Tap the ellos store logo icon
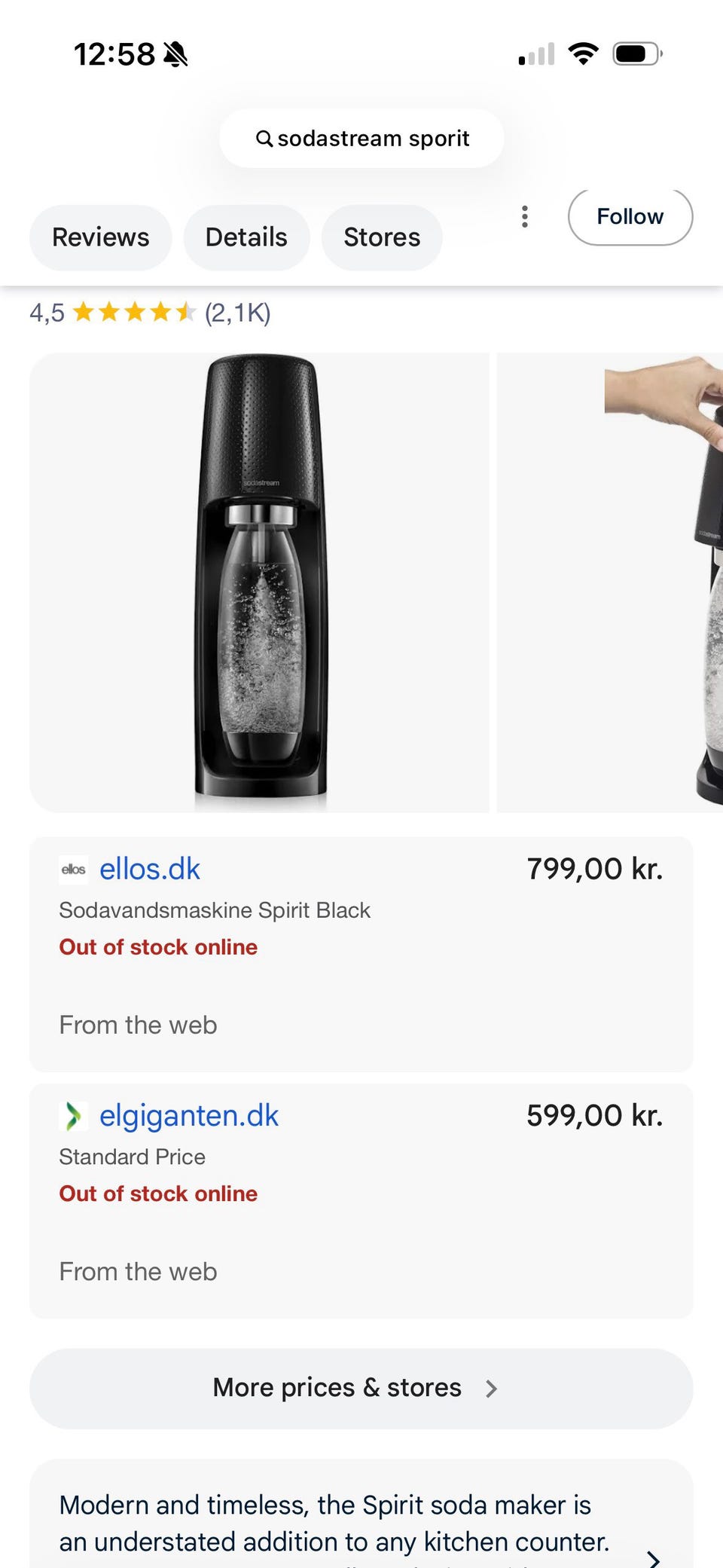Screen dimensions: 723x1568 click(x=74, y=870)
